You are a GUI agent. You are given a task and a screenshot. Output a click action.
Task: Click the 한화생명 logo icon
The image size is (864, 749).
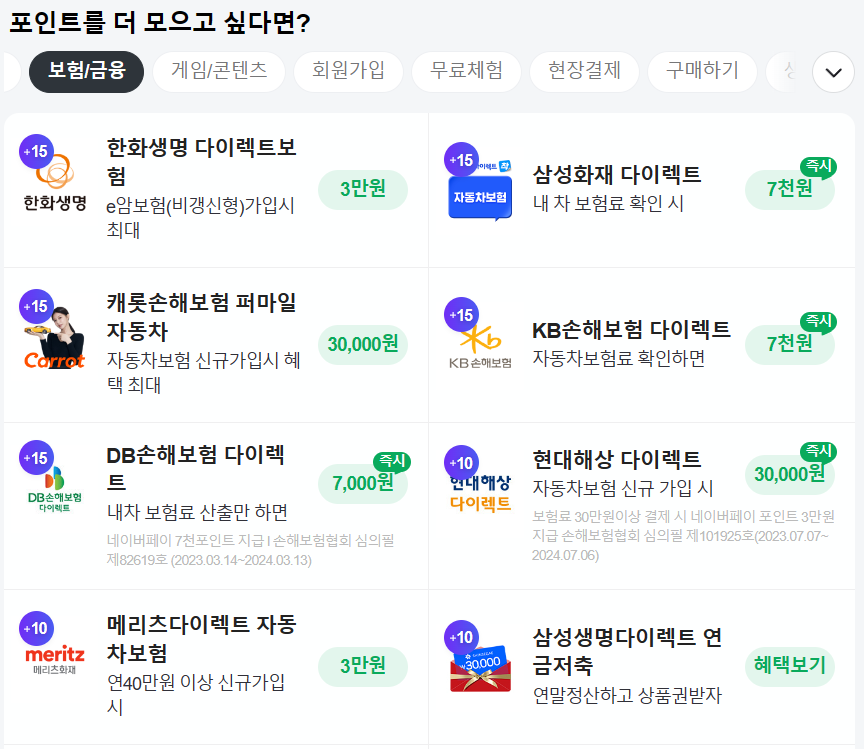point(55,182)
